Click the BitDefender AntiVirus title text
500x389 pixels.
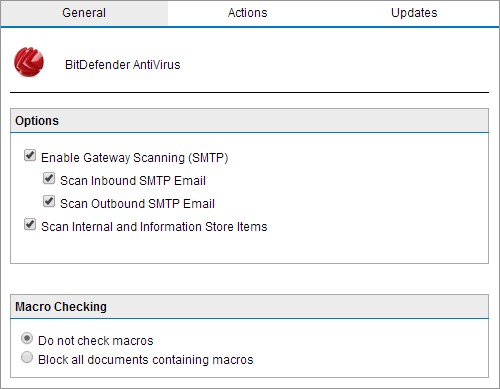[123, 65]
